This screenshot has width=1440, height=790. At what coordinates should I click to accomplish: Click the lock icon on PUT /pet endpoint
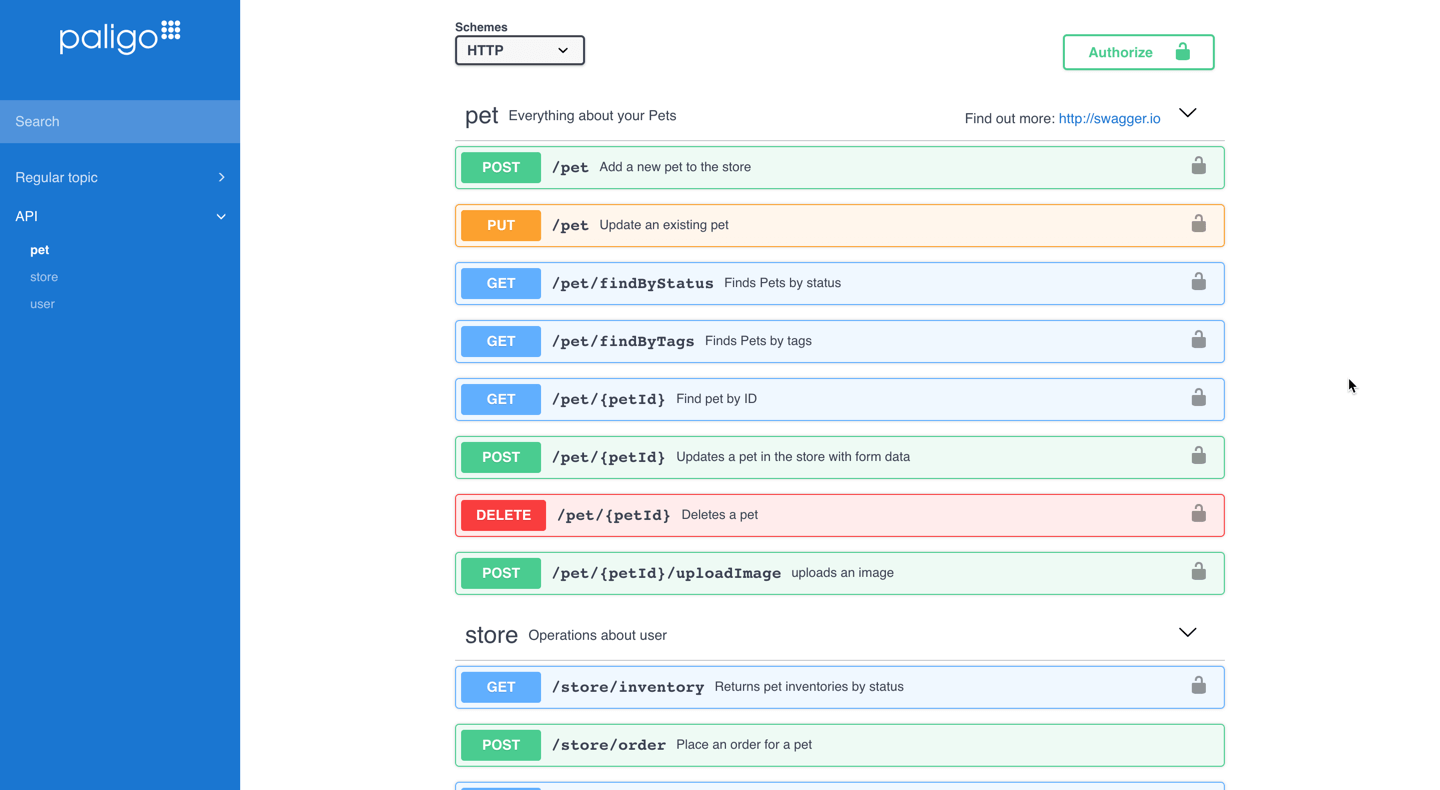tap(1198, 224)
